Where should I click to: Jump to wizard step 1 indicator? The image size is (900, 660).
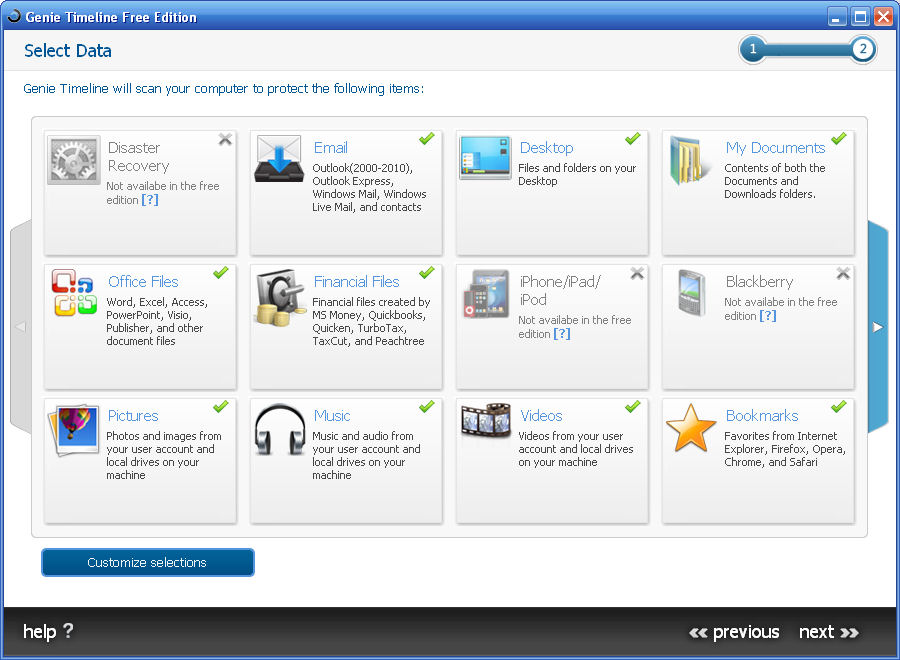tap(752, 49)
